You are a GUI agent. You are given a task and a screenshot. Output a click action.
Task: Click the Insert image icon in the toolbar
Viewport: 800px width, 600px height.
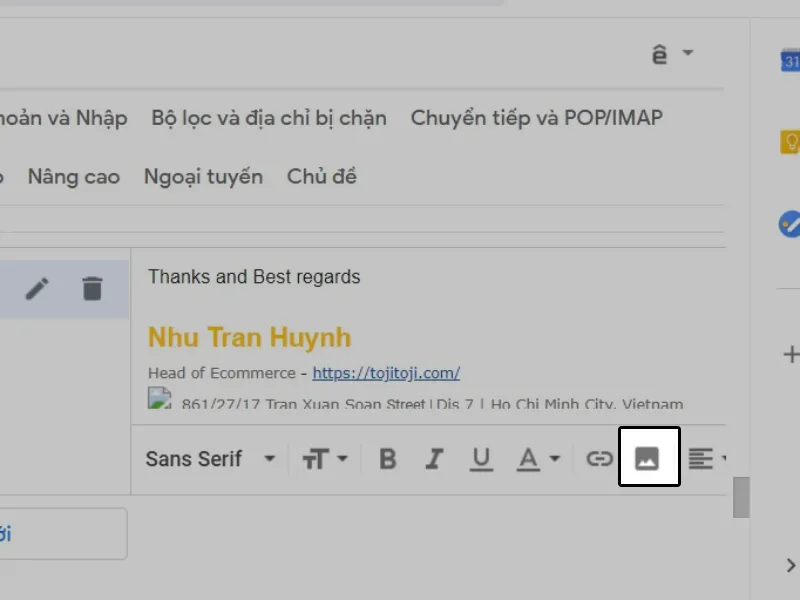(x=649, y=457)
